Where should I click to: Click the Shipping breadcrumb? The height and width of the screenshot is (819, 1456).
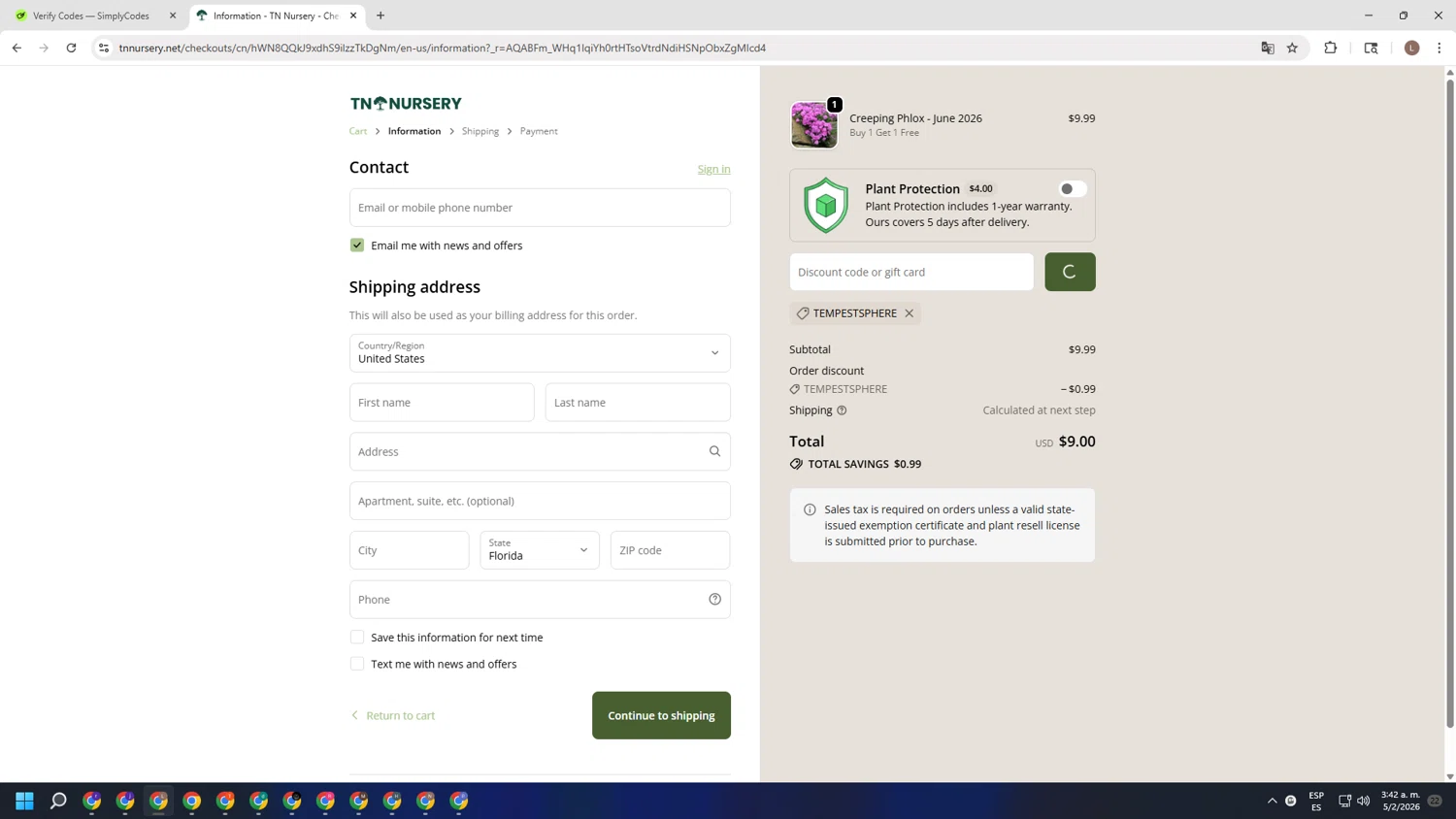pos(480,131)
